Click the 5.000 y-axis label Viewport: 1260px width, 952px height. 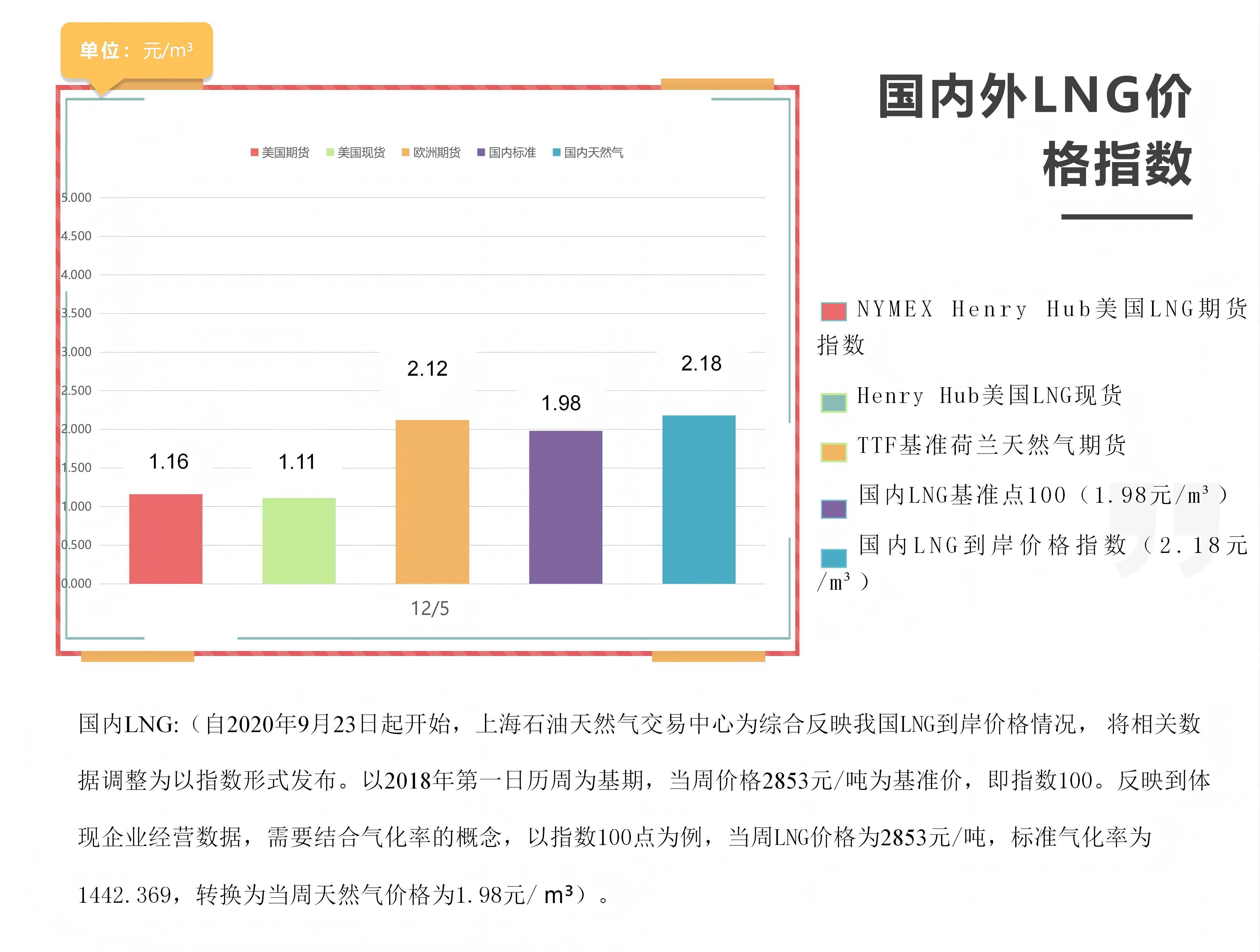[76, 198]
